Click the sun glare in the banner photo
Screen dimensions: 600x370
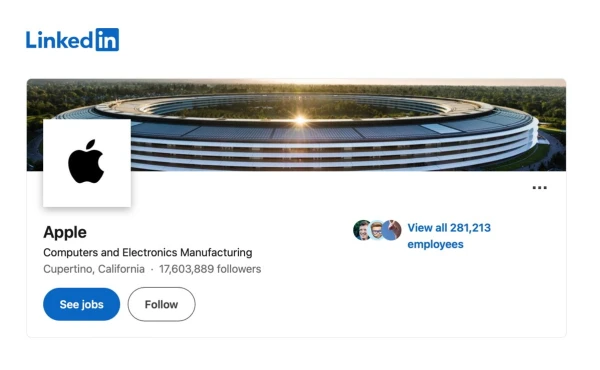point(300,120)
